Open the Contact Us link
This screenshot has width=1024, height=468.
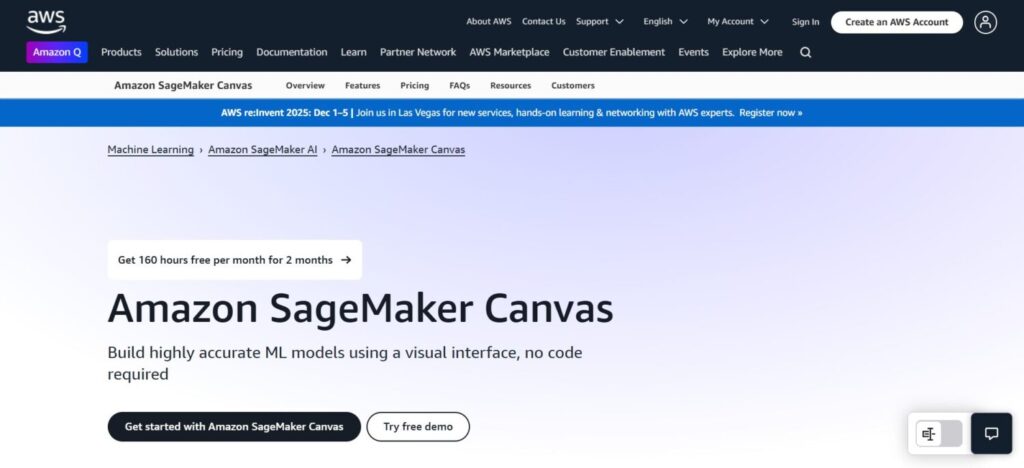coord(543,22)
